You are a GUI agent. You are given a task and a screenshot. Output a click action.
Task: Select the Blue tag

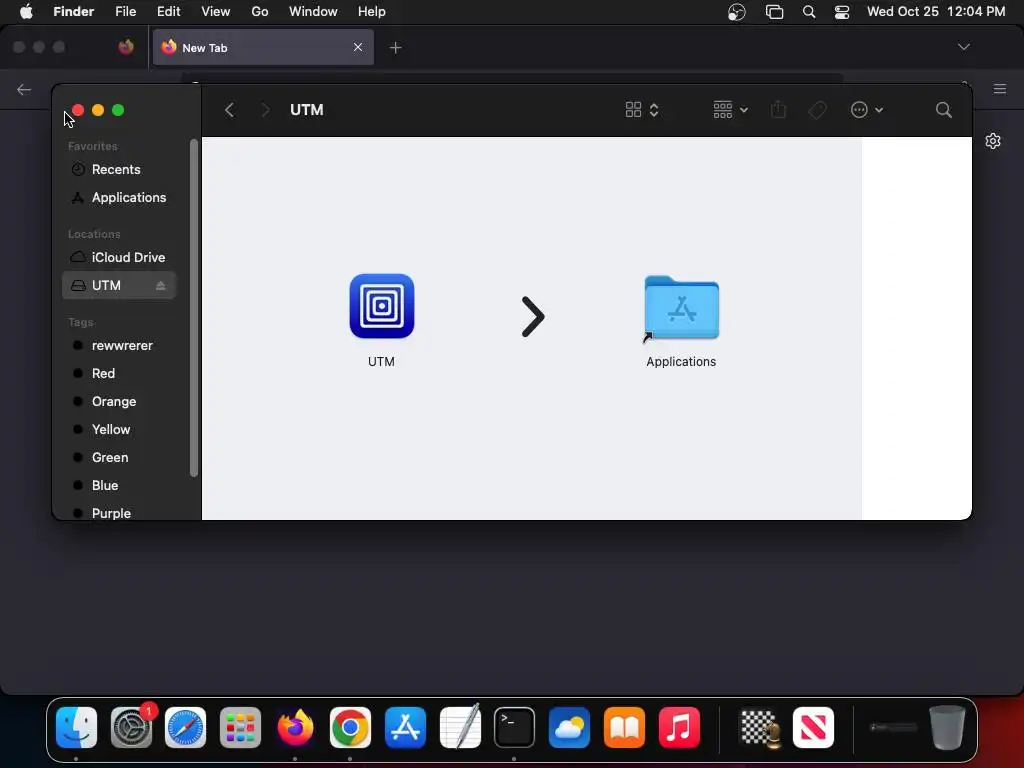point(119,486)
